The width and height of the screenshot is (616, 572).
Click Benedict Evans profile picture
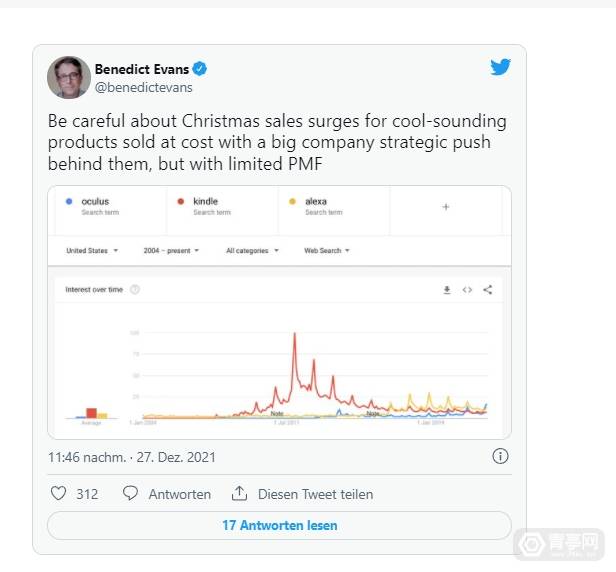click(x=69, y=77)
